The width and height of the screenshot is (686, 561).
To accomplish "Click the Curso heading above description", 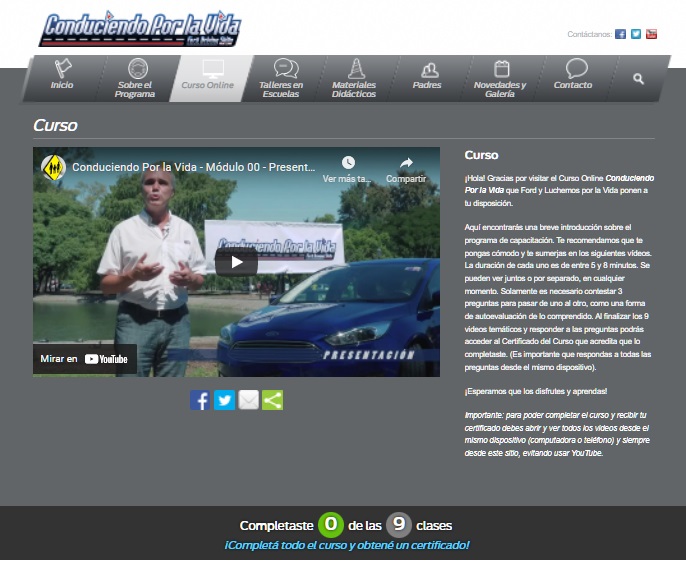I will click(x=481, y=155).
